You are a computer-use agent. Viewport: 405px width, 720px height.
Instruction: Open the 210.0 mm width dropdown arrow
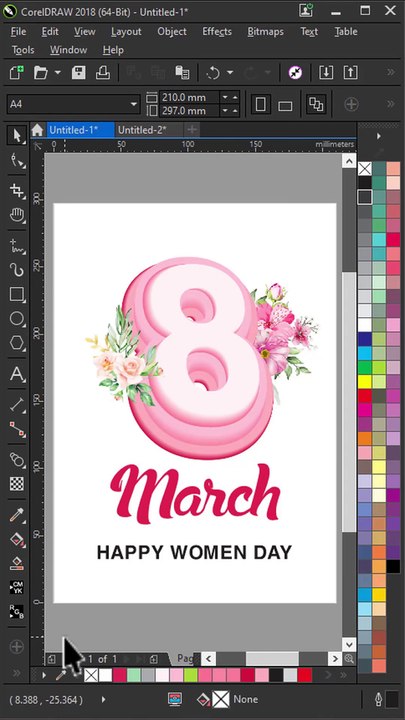pos(225,97)
